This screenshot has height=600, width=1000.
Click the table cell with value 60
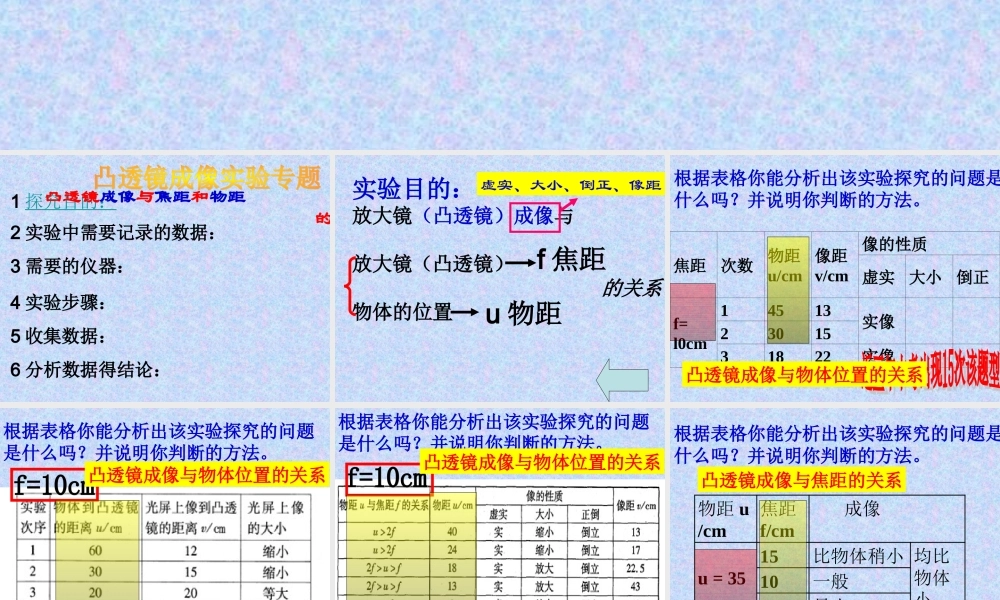point(95,550)
